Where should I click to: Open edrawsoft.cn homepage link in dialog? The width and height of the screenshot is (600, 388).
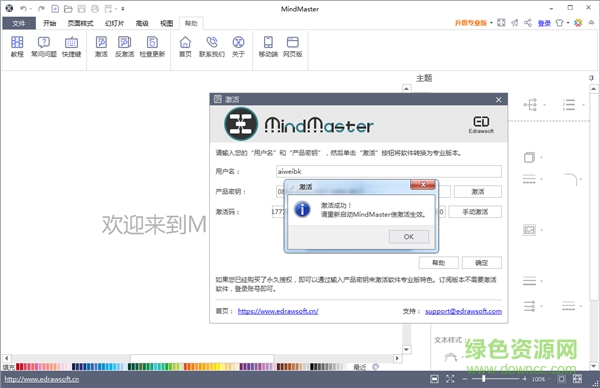(x=278, y=311)
